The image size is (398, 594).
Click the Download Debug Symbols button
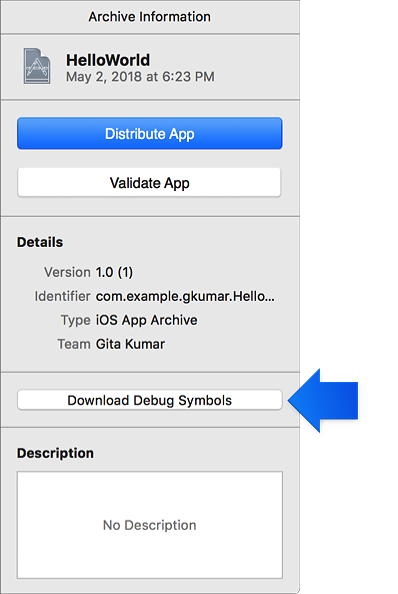(x=150, y=400)
